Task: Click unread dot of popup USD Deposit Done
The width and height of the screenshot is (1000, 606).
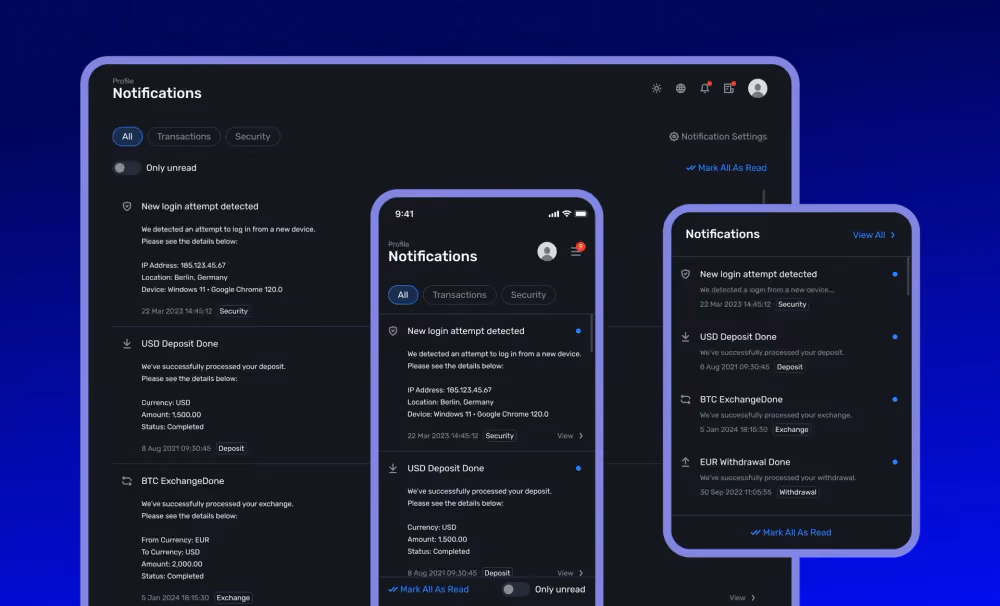Action: (x=895, y=337)
